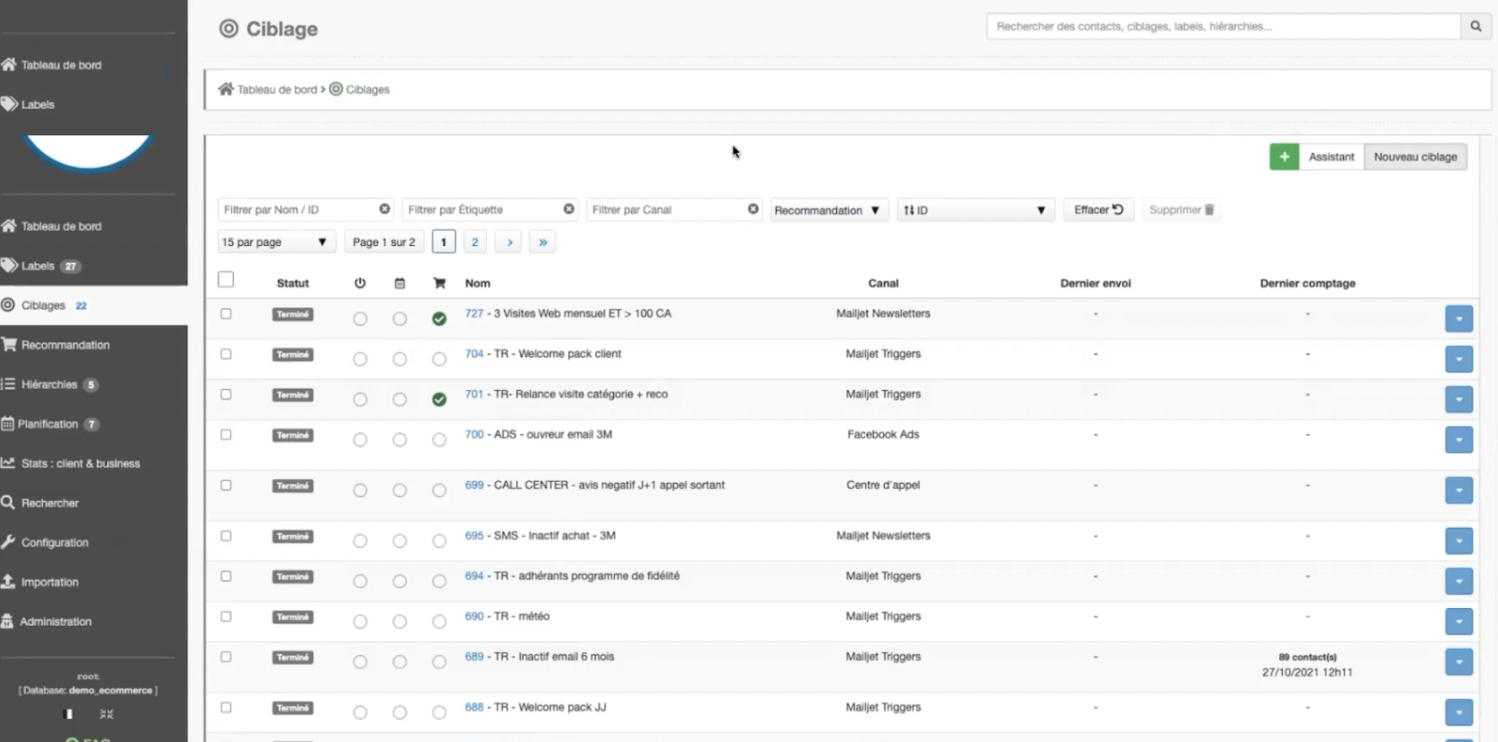Go to page 2
This screenshot has height=742, width=1498.
pos(475,242)
